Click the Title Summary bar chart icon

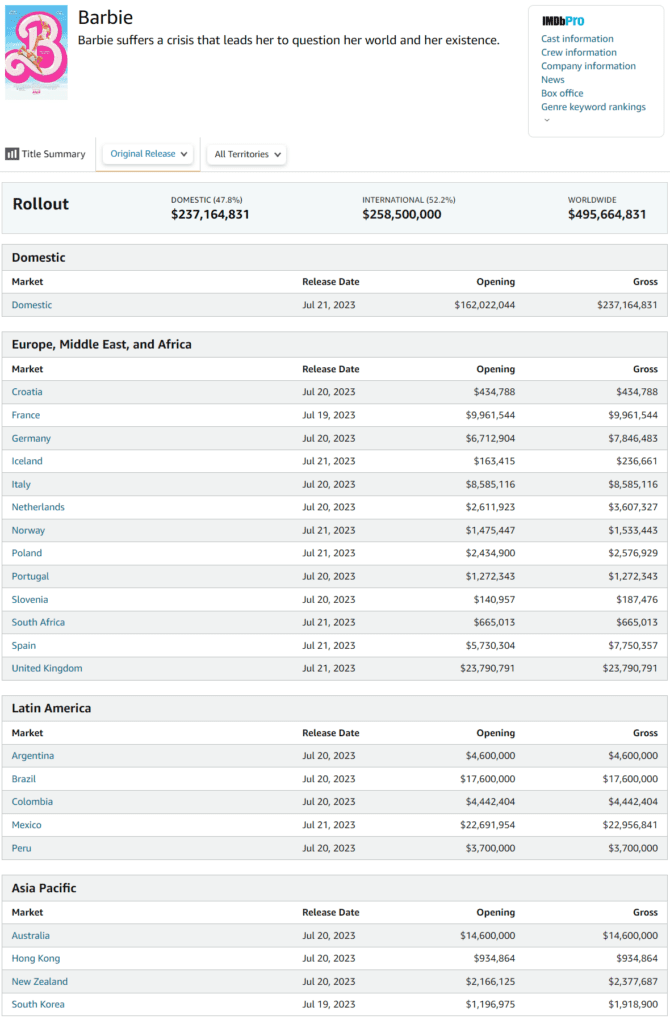click(12, 154)
